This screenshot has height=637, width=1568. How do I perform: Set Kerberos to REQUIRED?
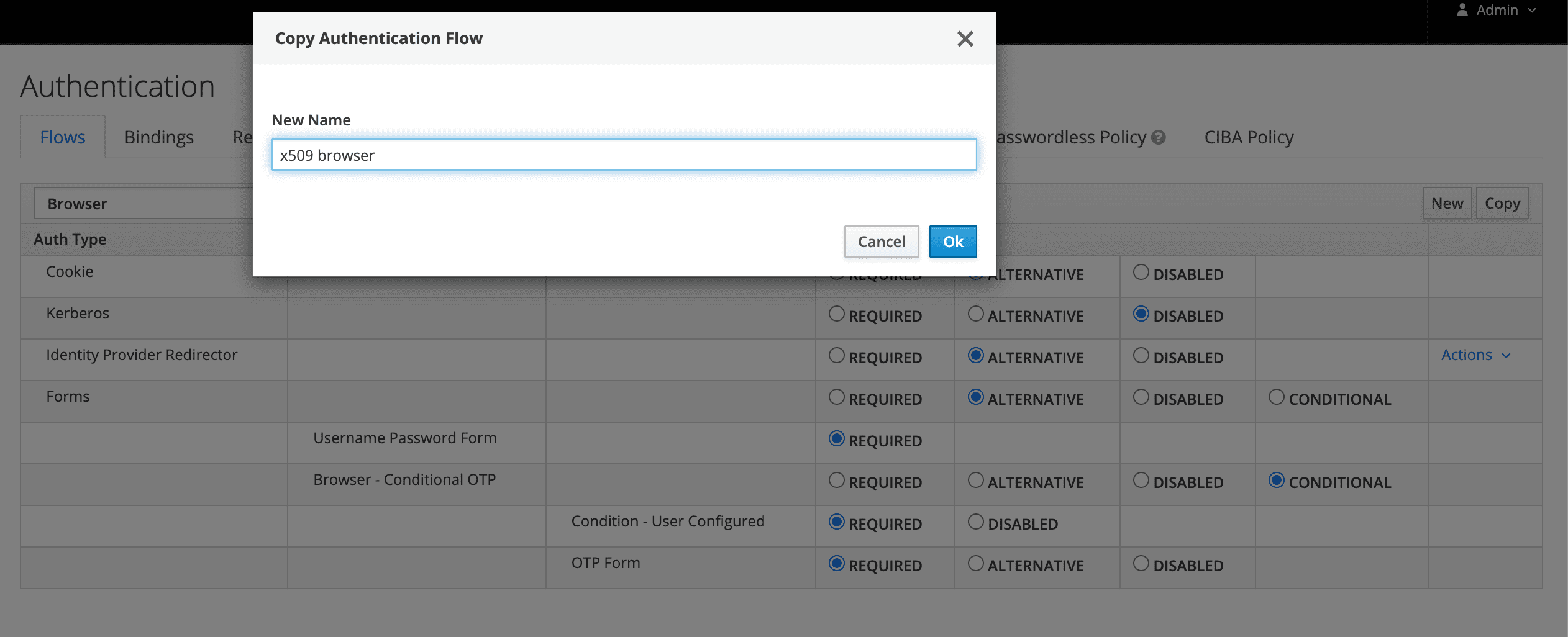(837, 314)
